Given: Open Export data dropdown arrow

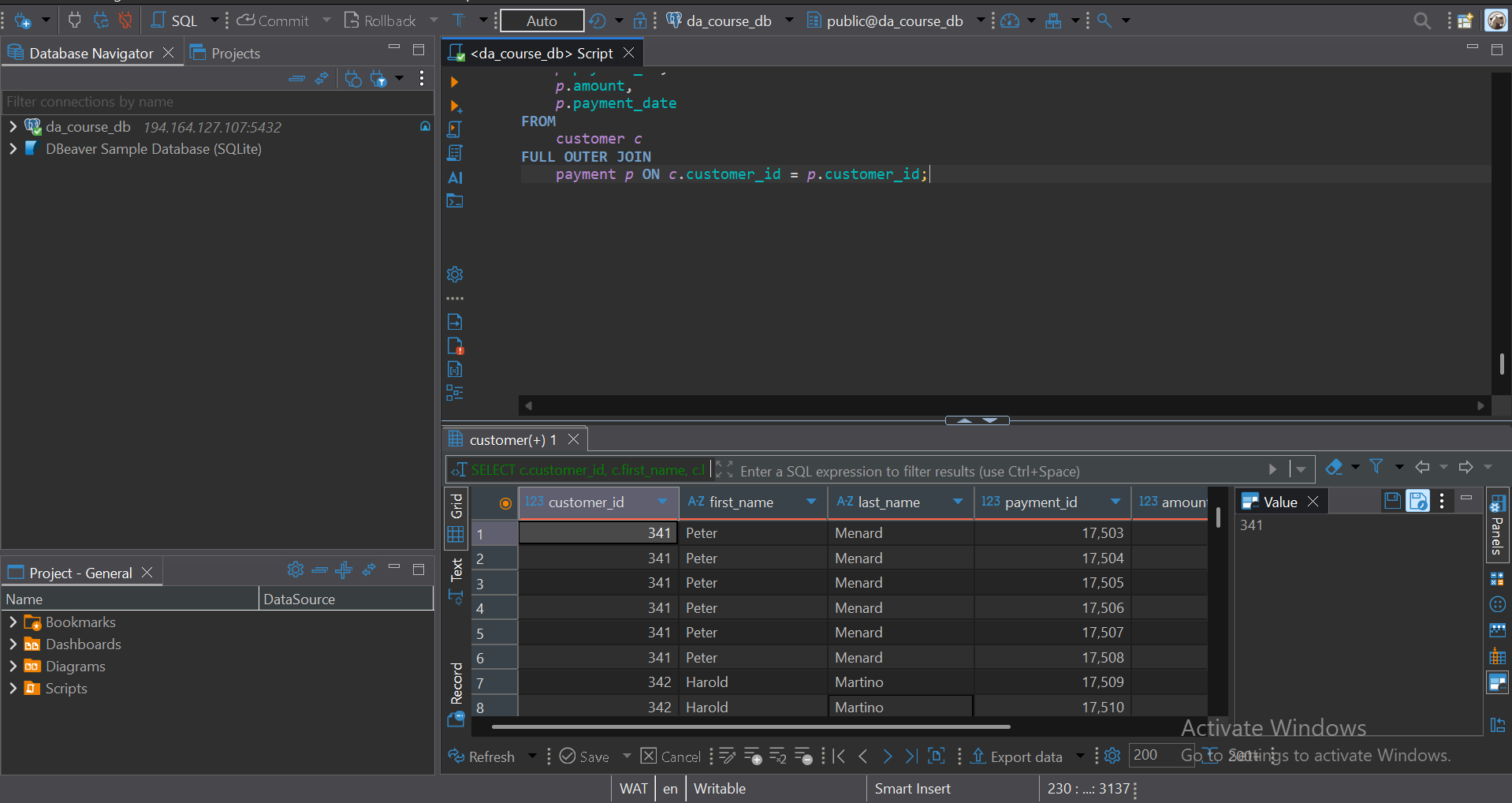Looking at the screenshot, I should (1080, 756).
